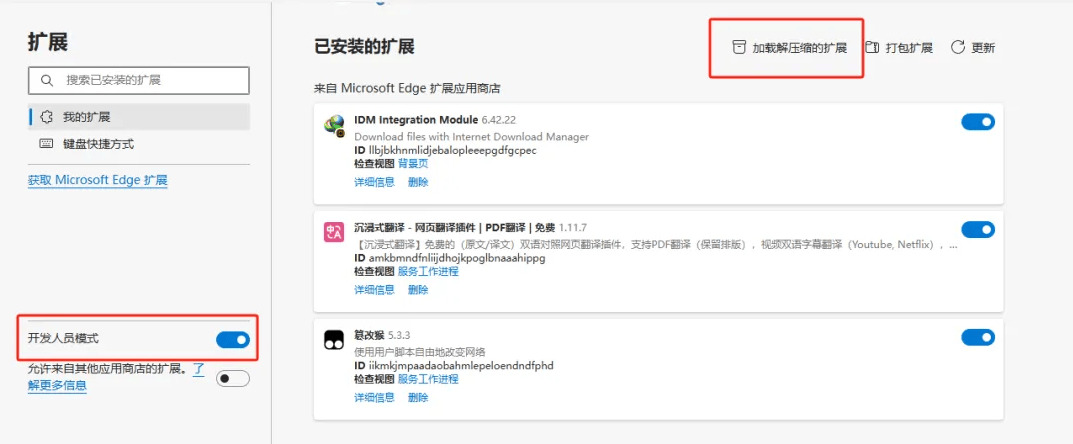Click the load unpacked extension box icon
Image resolution: width=1073 pixels, height=444 pixels.
[738, 48]
